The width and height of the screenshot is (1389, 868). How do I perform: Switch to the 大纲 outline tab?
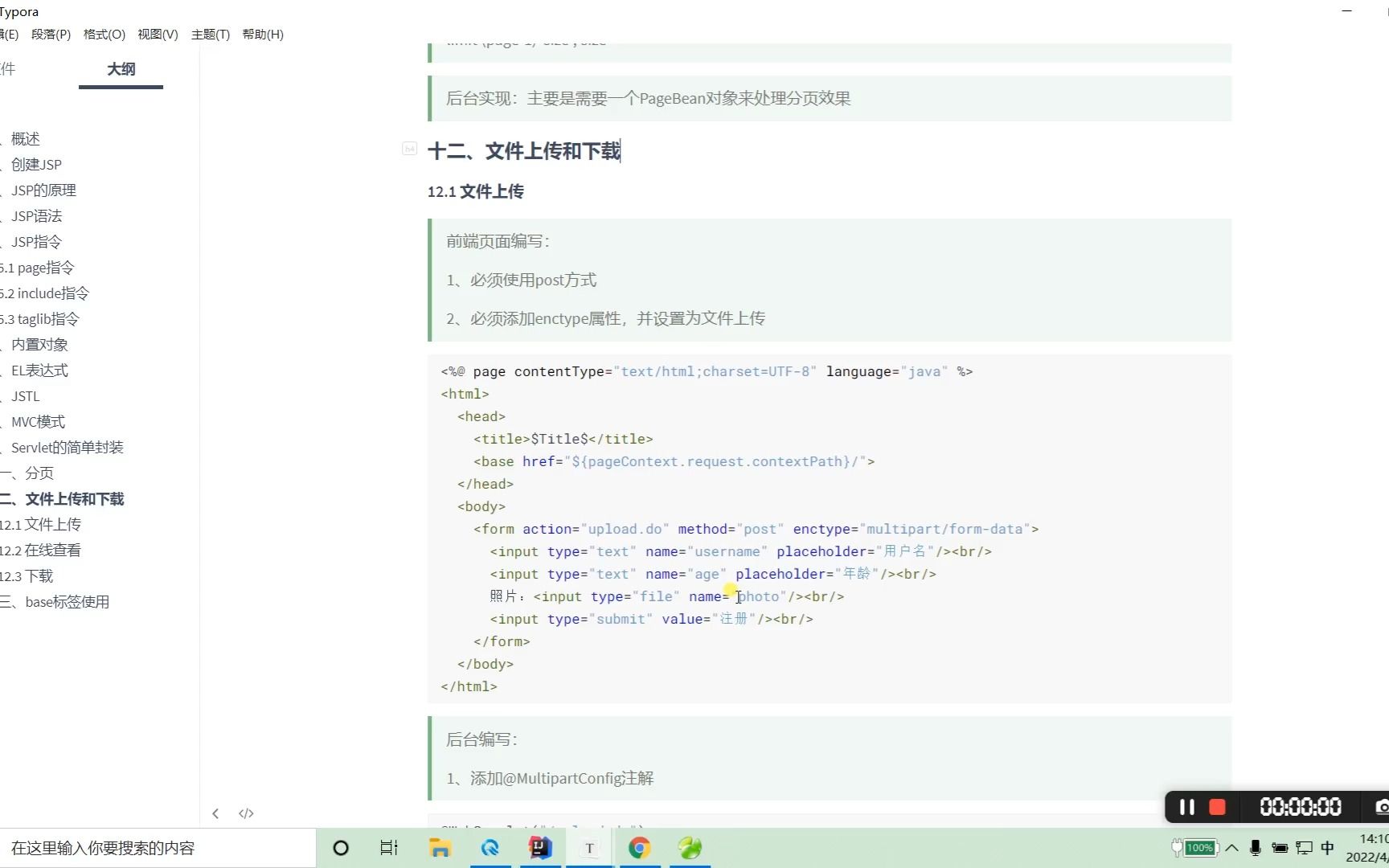point(121,70)
